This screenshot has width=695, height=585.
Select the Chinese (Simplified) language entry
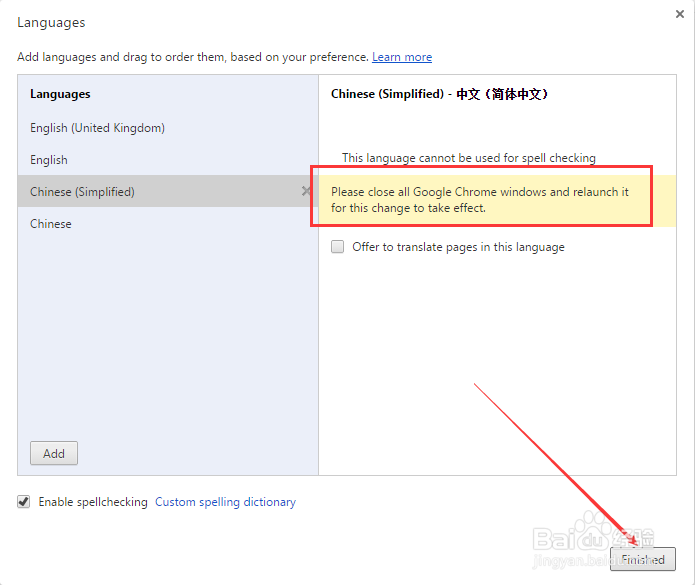click(168, 191)
